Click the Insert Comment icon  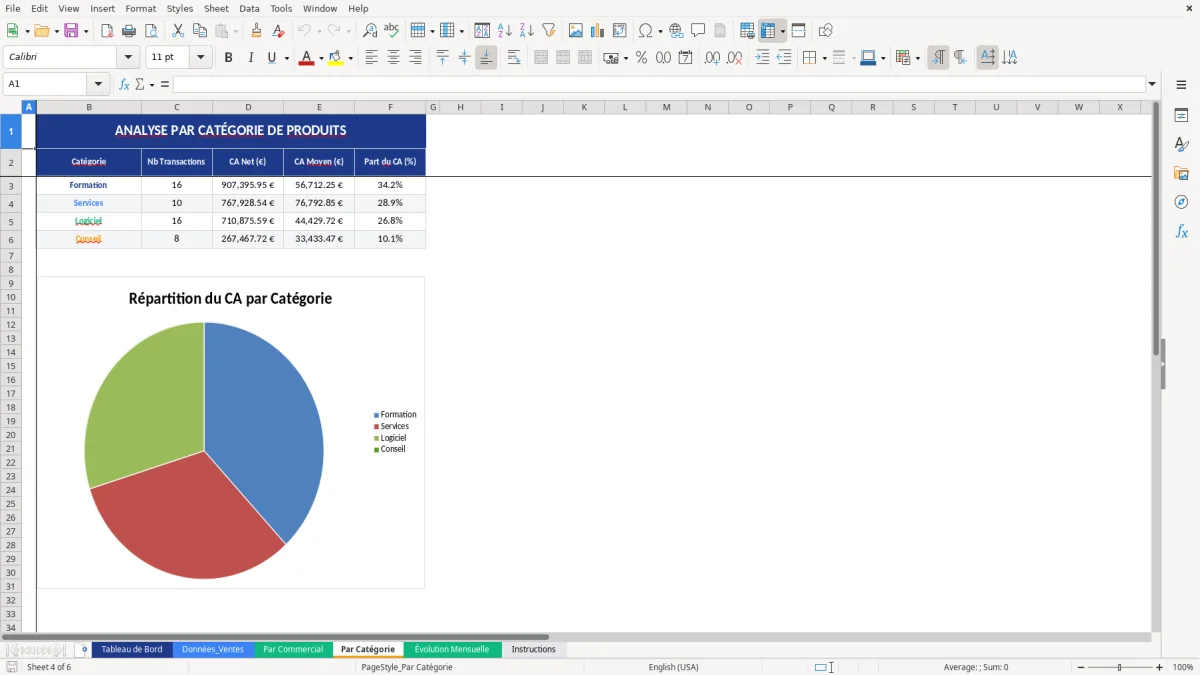click(x=699, y=30)
